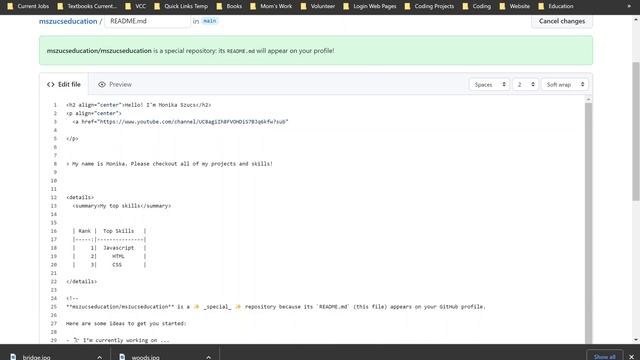
Task: Open the Current Jobs bookmark folder
Action: point(28,6)
